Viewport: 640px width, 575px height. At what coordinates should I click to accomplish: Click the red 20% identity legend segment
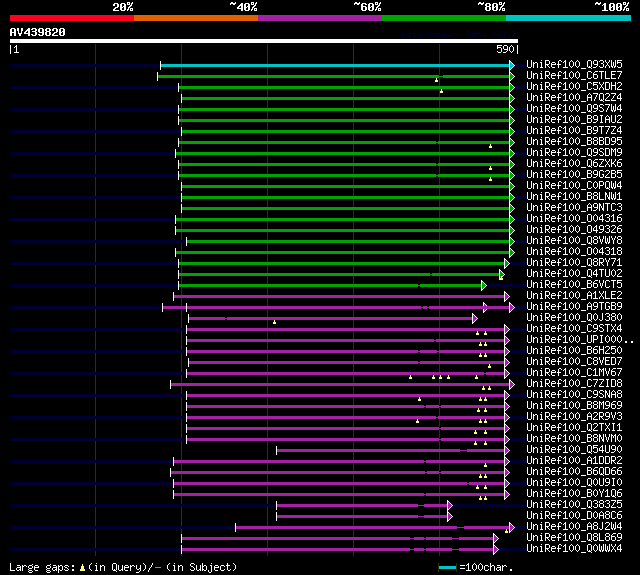(x=72, y=18)
